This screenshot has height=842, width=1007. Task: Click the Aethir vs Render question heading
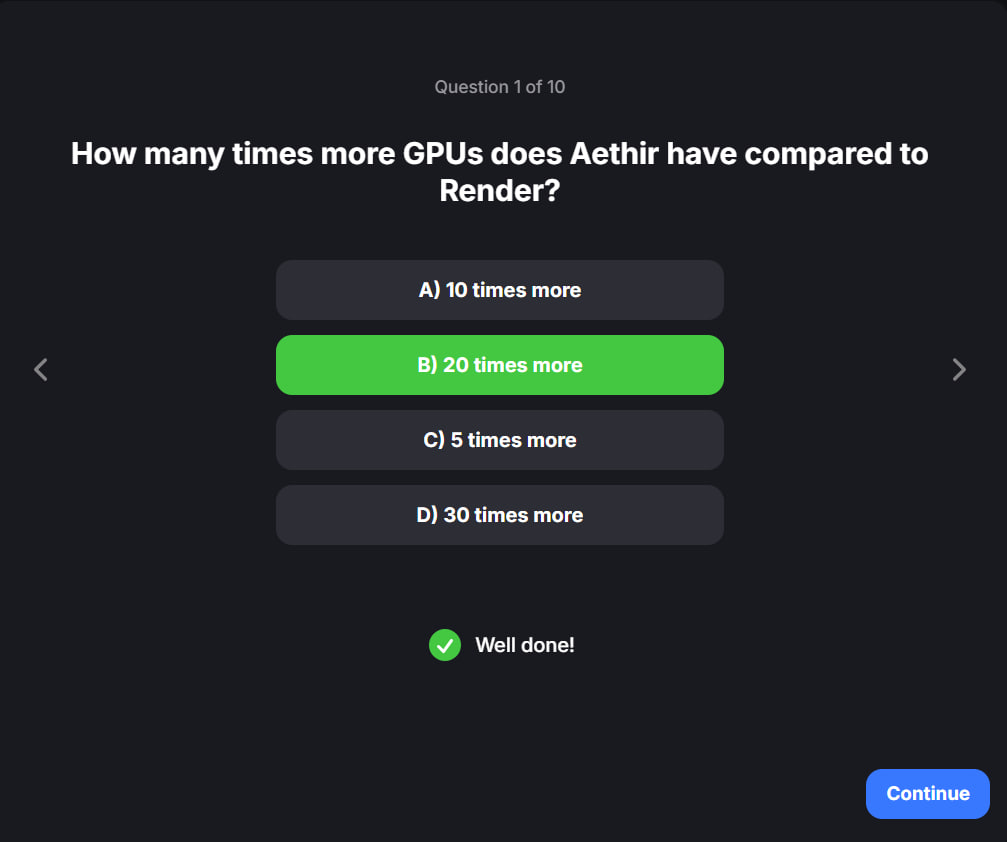pos(499,171)
